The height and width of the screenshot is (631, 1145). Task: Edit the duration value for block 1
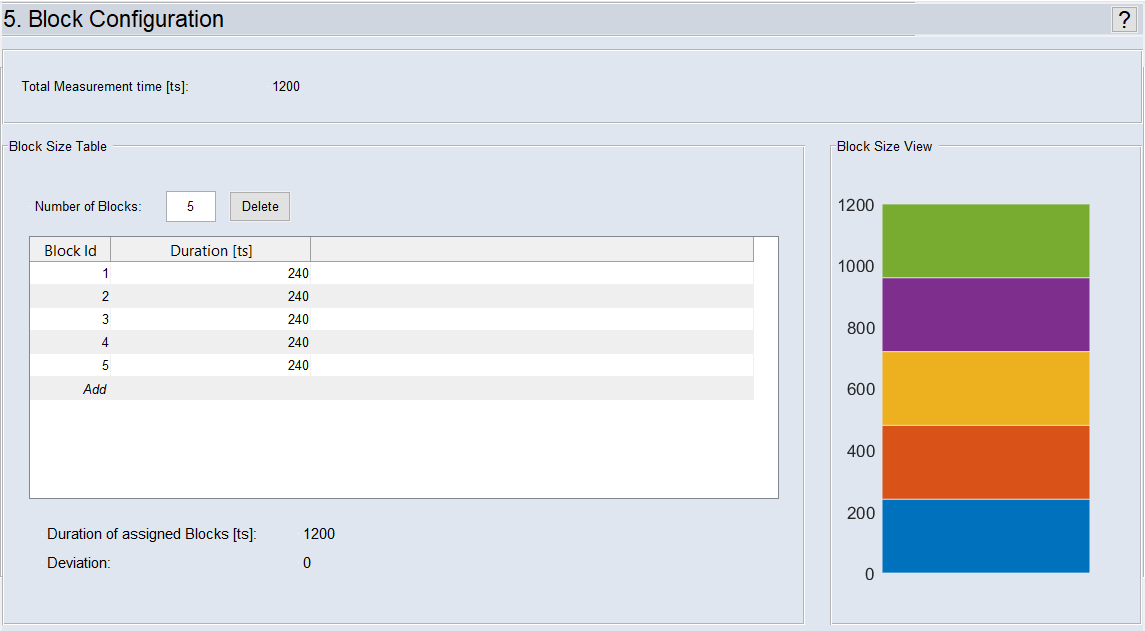[x=211, y=273]
